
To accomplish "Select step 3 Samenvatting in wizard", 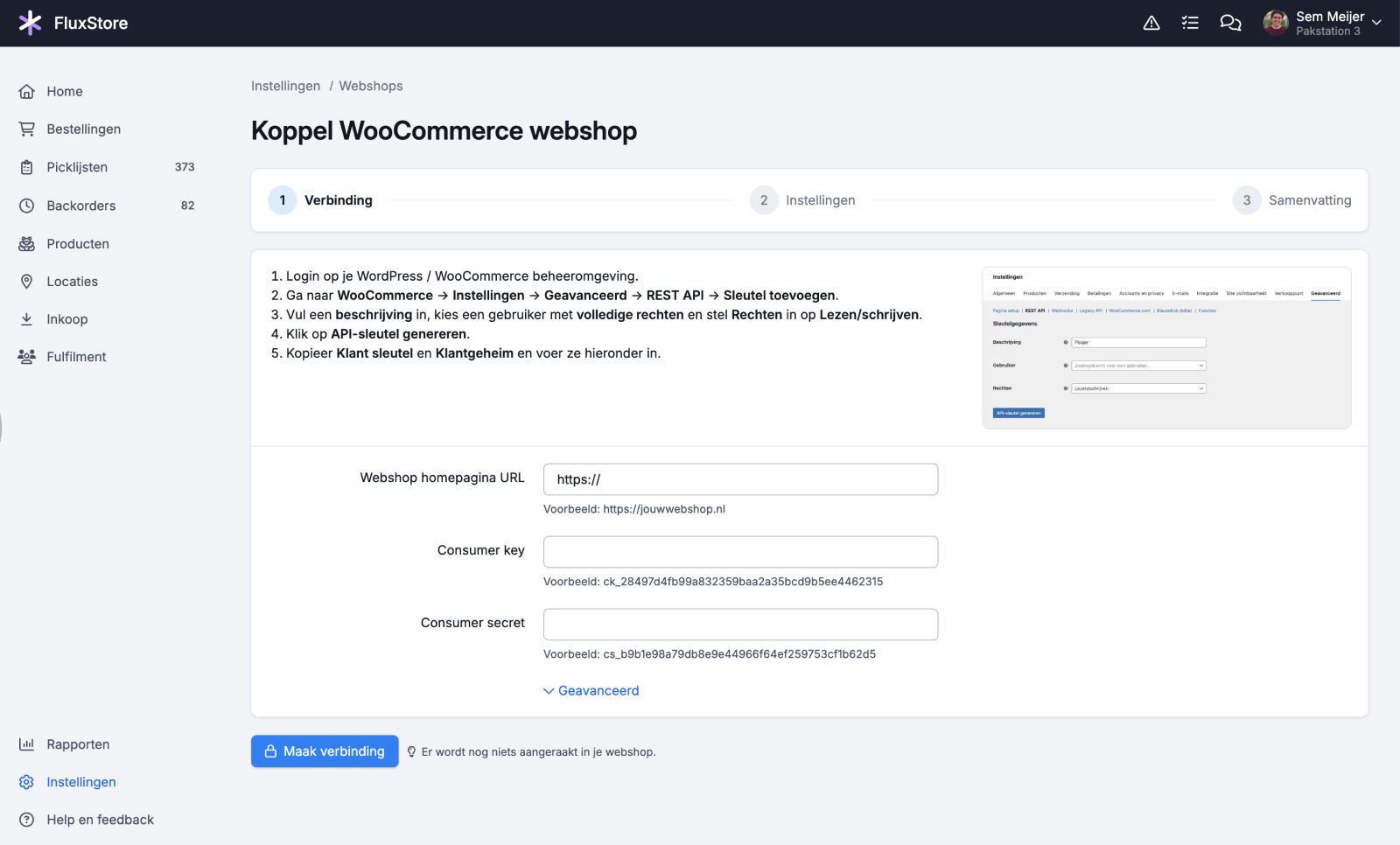I will 1291,200.
